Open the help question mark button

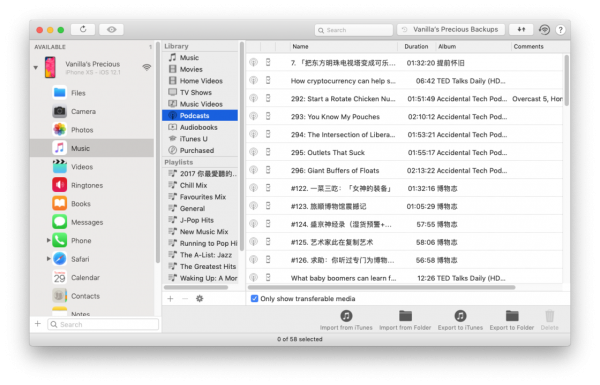[560, 30]
